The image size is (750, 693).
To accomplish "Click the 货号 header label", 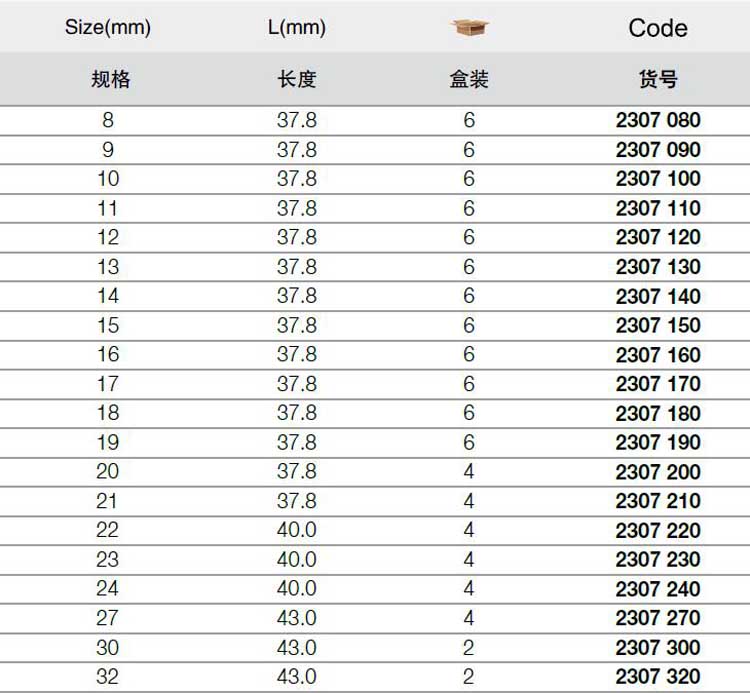I will (658, 80).
